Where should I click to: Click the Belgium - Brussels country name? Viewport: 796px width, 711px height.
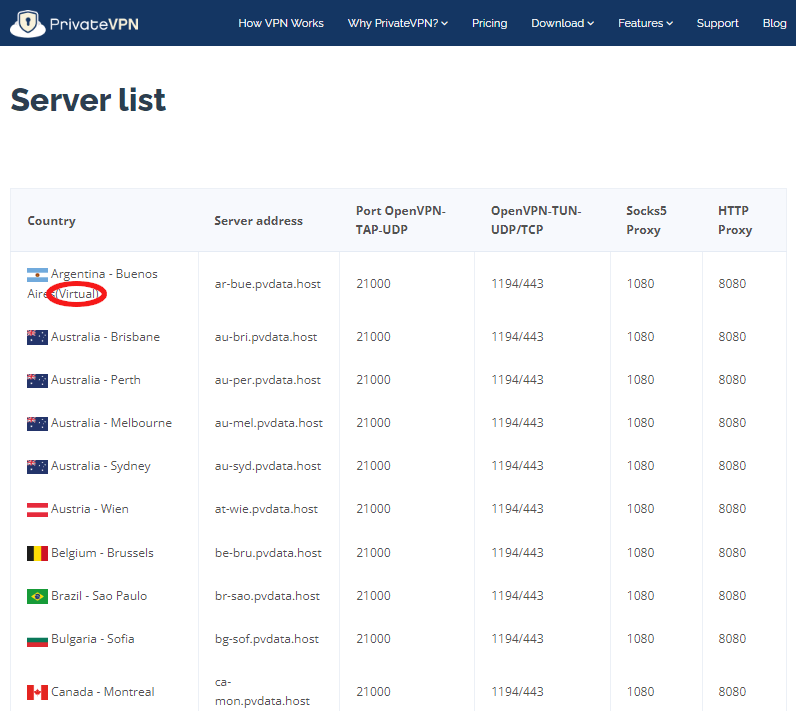pos(102,553)
